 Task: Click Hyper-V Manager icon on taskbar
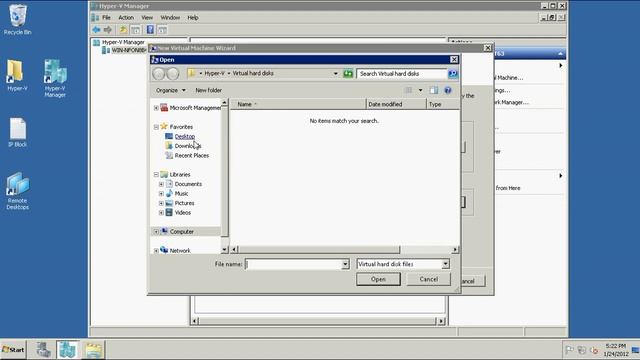click(x=67, y=350)
